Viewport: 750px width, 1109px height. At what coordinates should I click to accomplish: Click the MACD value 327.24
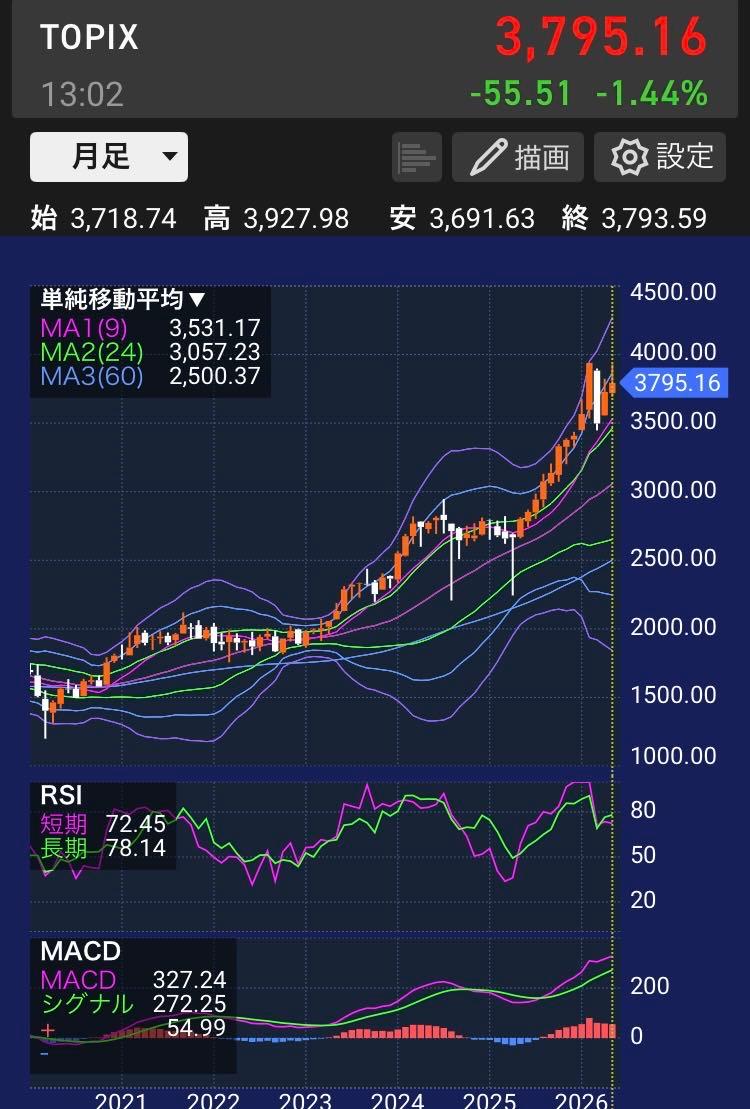coord(189,980)
